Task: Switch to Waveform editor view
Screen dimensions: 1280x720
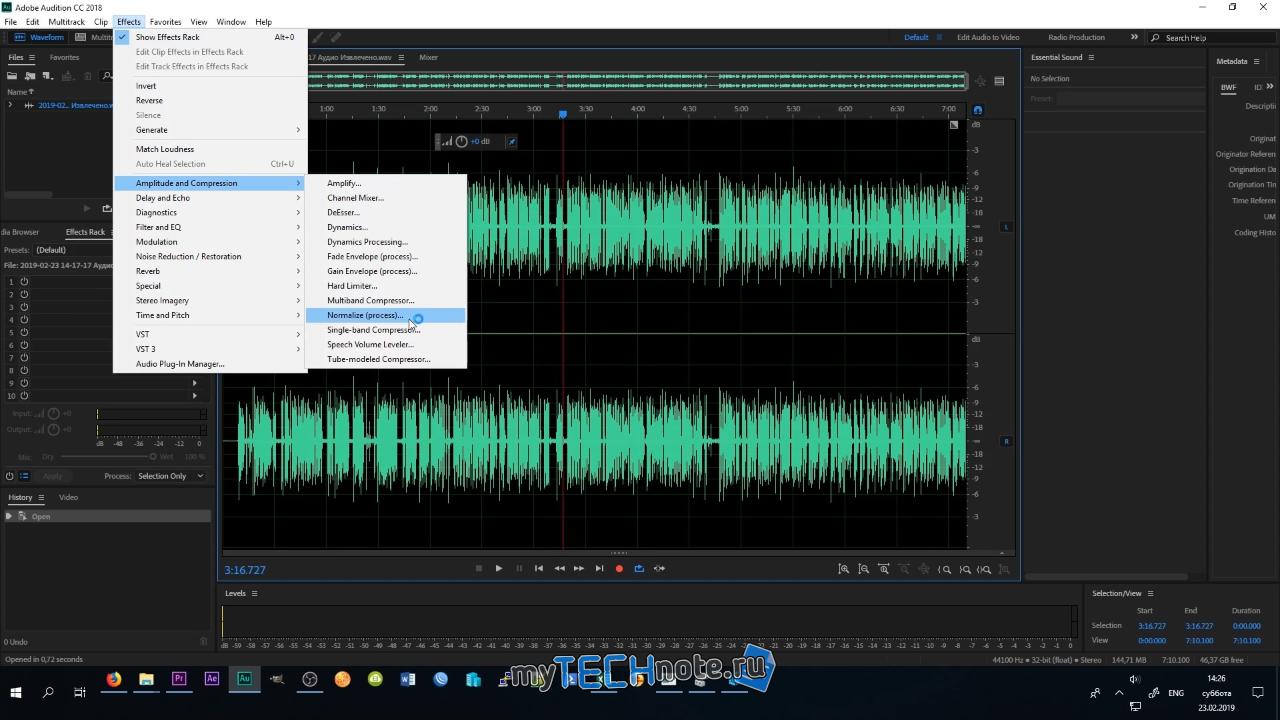Action: [40, 37]
